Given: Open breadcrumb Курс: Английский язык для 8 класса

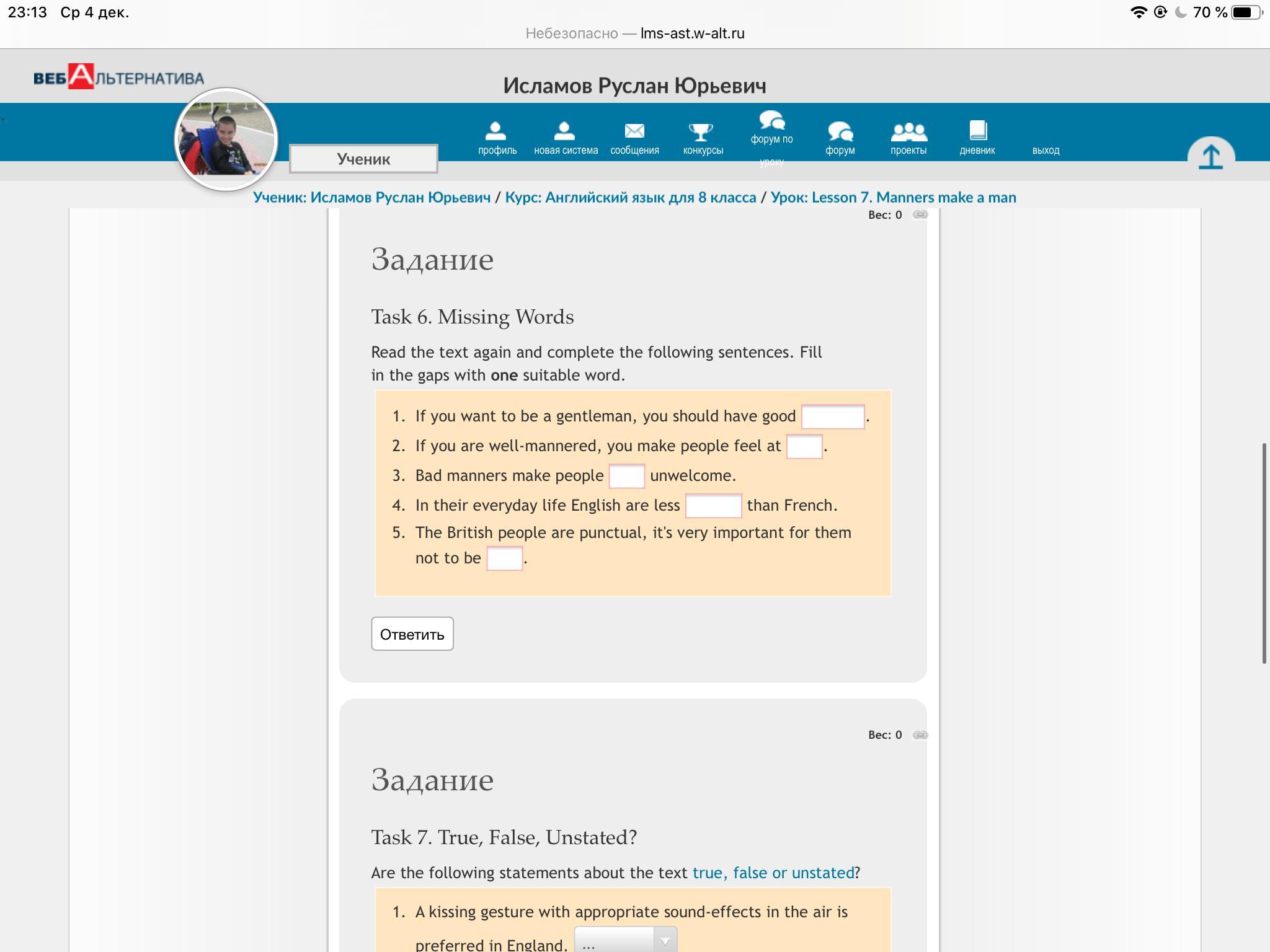Looking at the screenshot, I should point(631,197).
